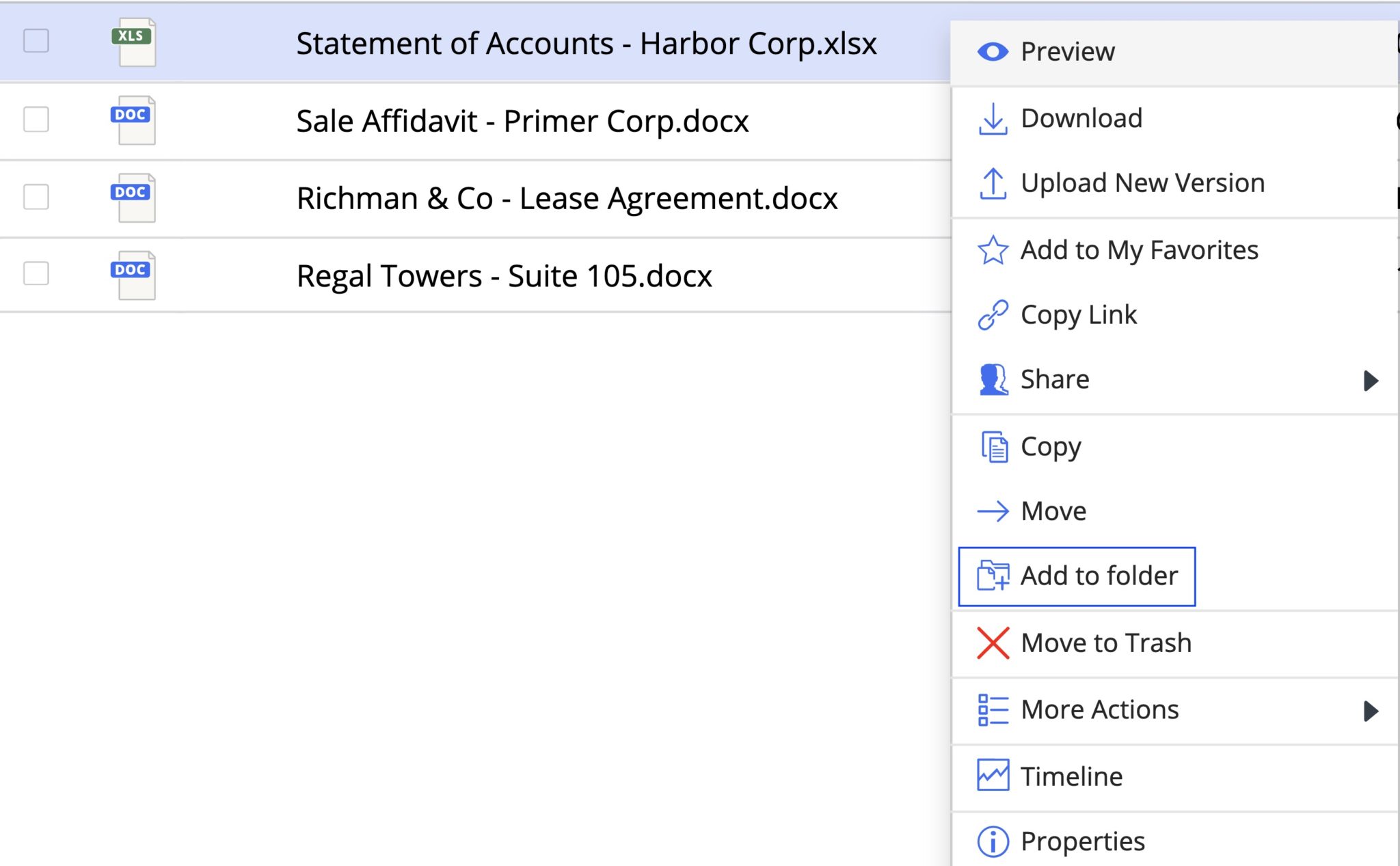Check the checkbox next to Statement of Accounts

click(x=38, y=42)
